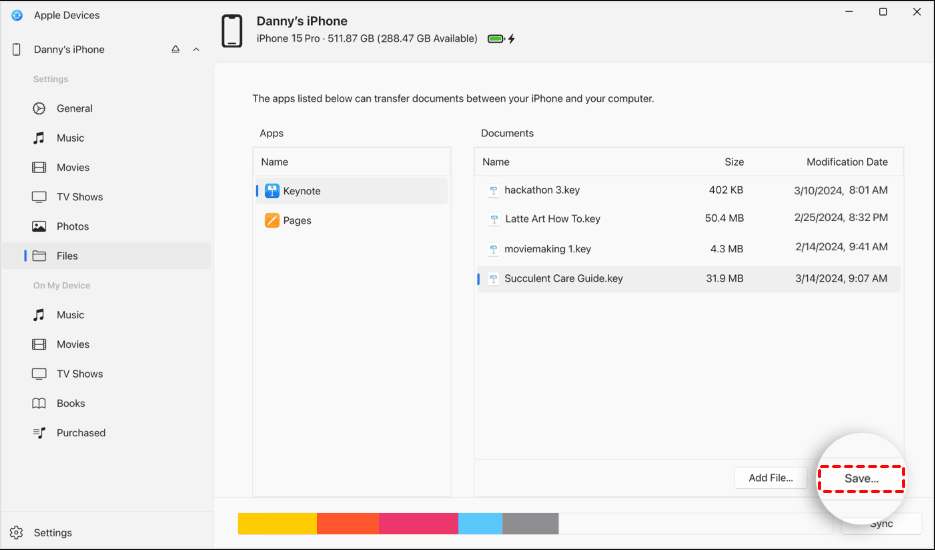Image resolution: width=935 pixels, height=550 pixels.
Task: Click the TV icon under Settings
Action: [39, 197]
